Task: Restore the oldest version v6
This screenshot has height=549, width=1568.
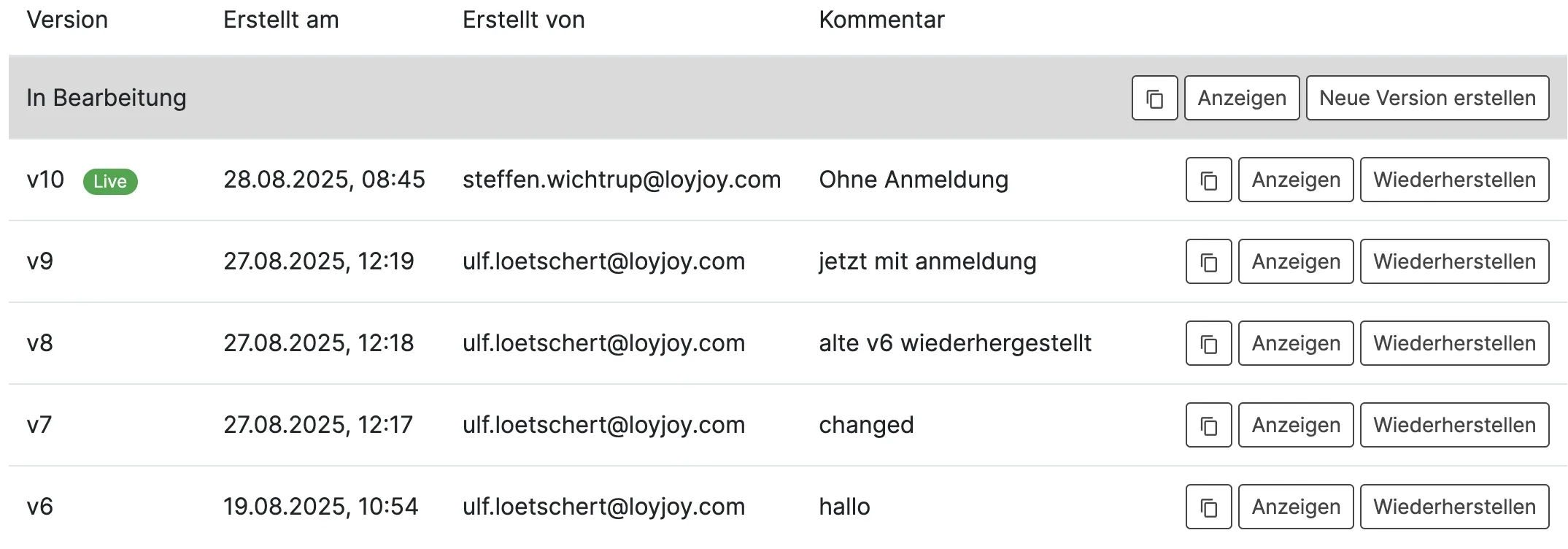Action: [x=1454, y=507]
